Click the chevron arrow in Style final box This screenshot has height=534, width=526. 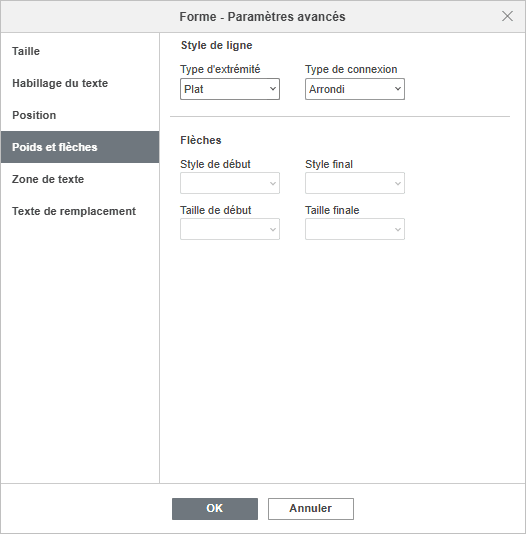pyautogui.click(x=398, y=184)
